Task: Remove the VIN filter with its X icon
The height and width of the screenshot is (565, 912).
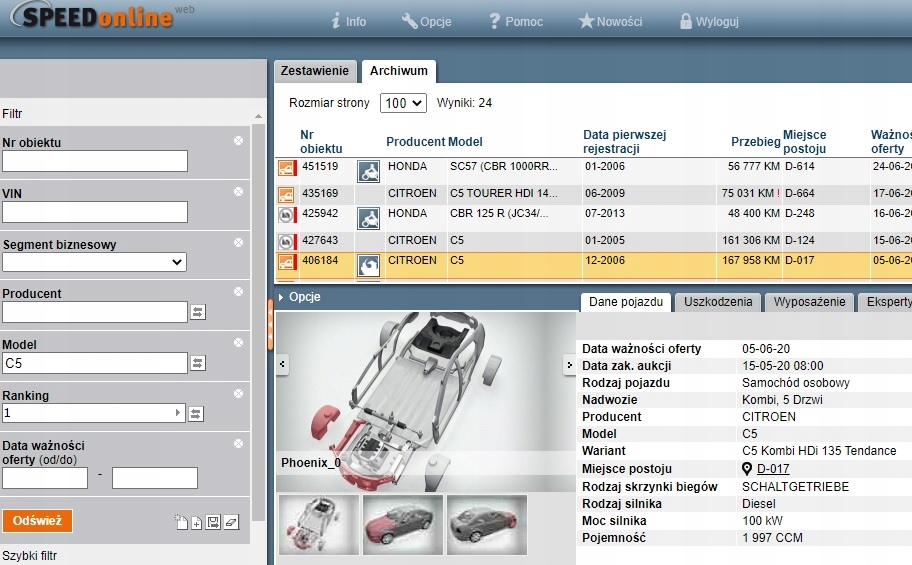Action: point(238,190)
